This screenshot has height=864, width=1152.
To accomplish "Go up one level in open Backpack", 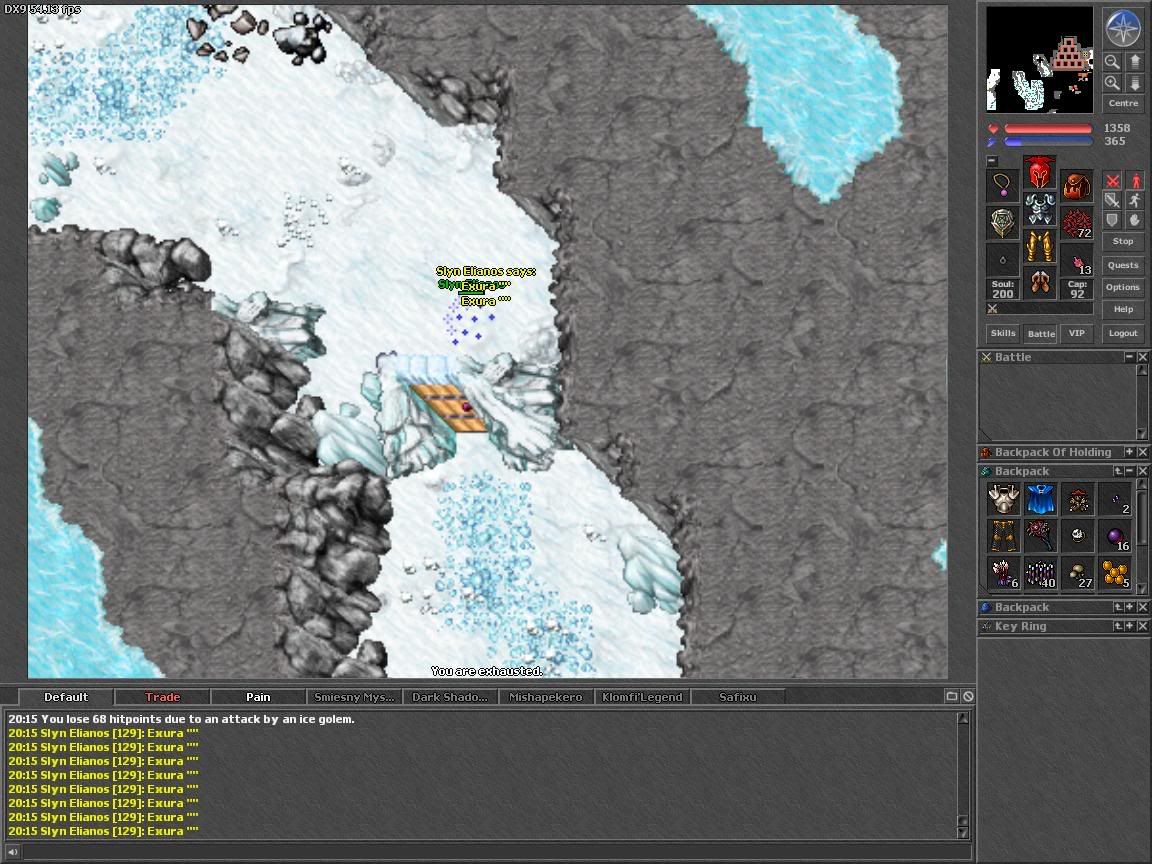I will 1118,471.
